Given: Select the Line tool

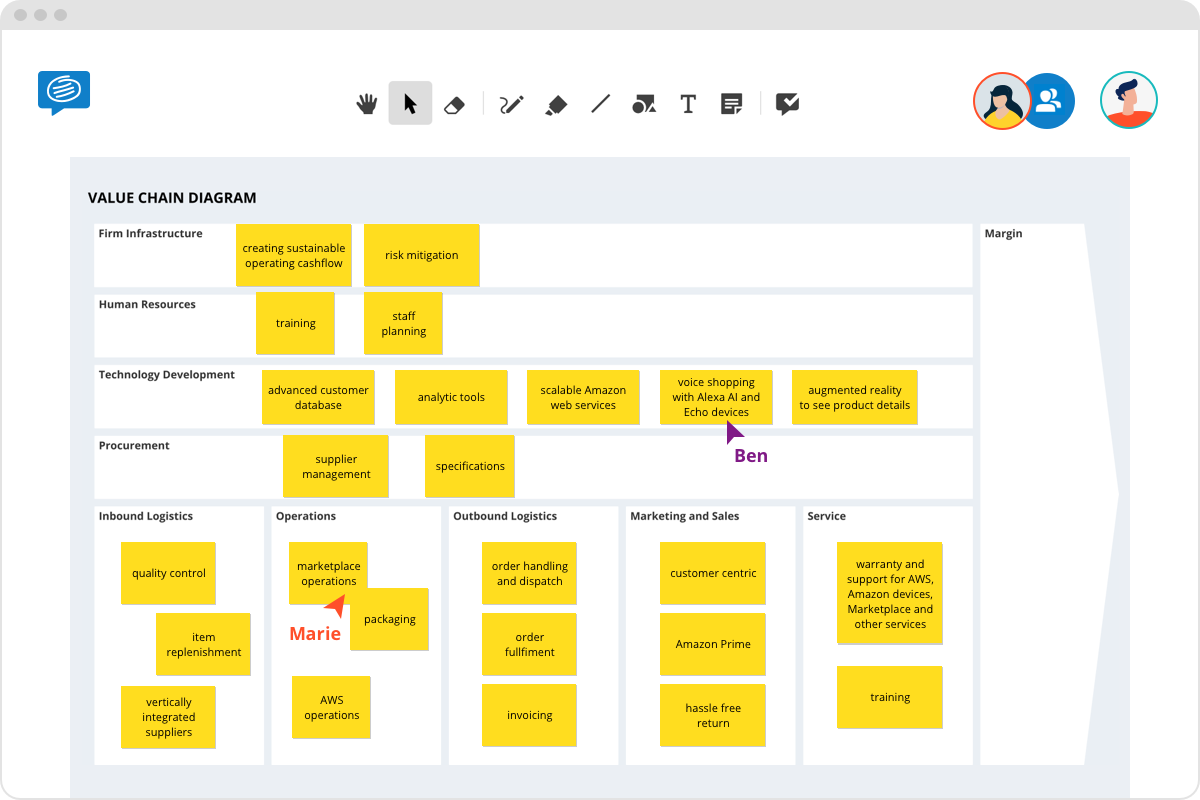Looking at the screenshot, I should [x=600, y=103].
